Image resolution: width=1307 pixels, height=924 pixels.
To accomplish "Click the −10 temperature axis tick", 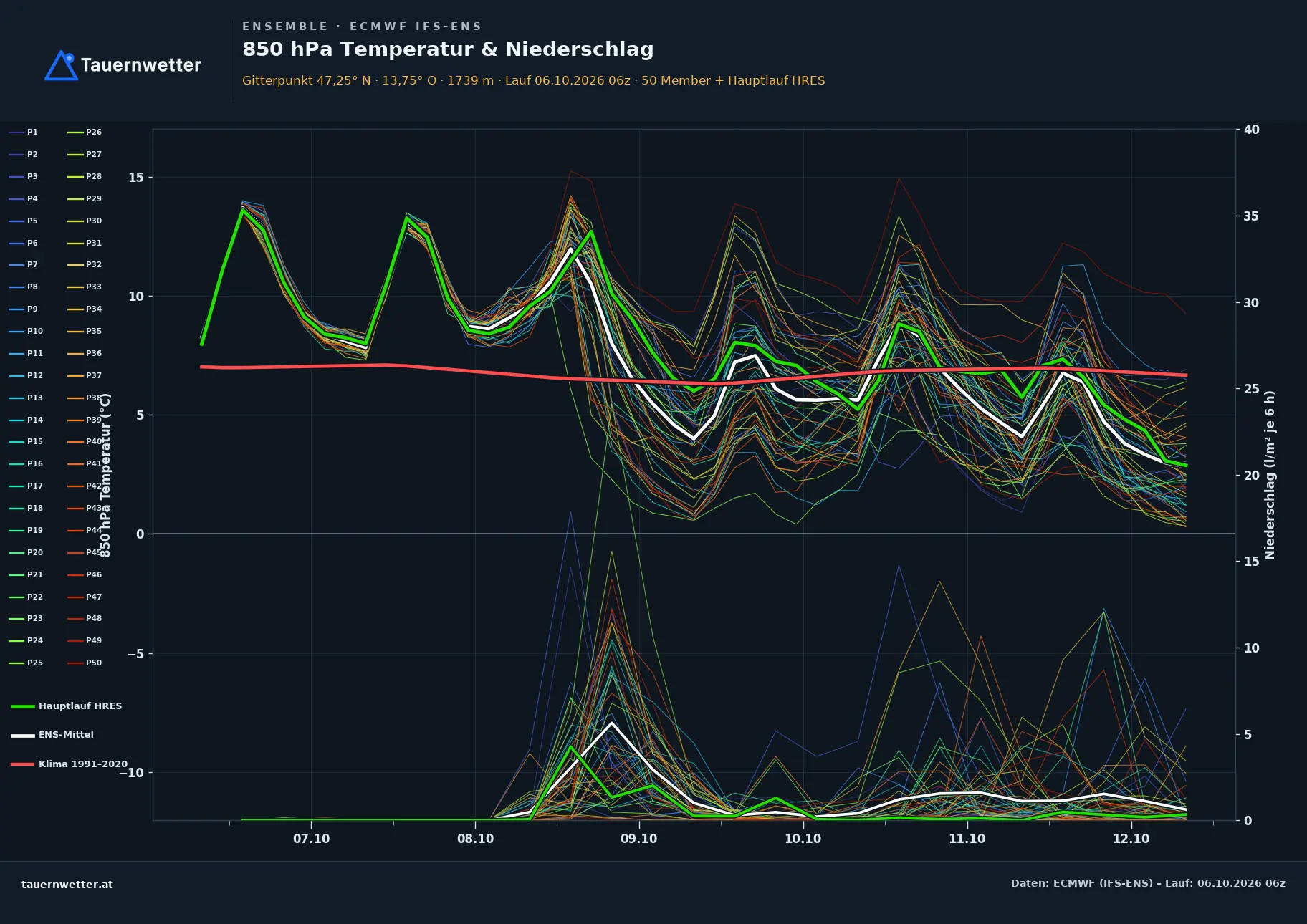I will pyautogui.click(x=131, y=773).
